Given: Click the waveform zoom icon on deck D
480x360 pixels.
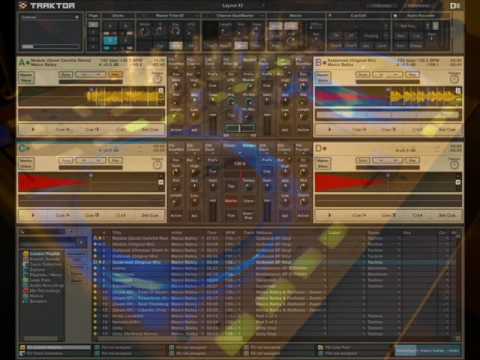Looking at the screenshot, I should pyautogui.click(x=458, y=182).
